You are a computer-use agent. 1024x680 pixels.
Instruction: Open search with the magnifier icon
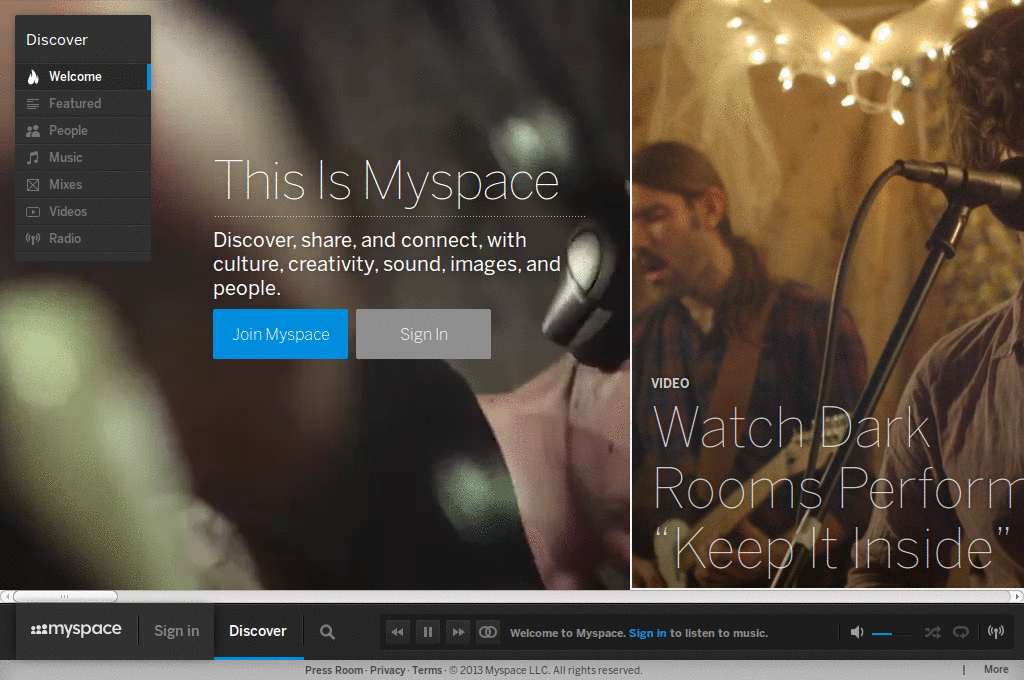click(327, 632)
